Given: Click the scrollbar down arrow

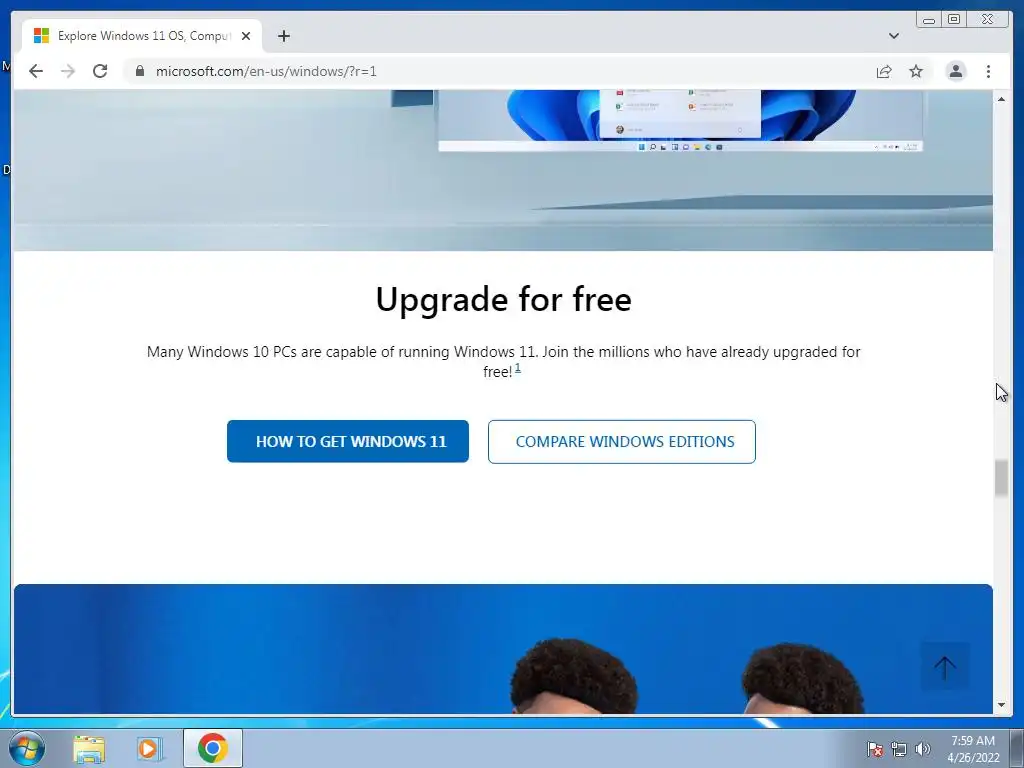Looking at the screenshot, I should pos(1001,705).
